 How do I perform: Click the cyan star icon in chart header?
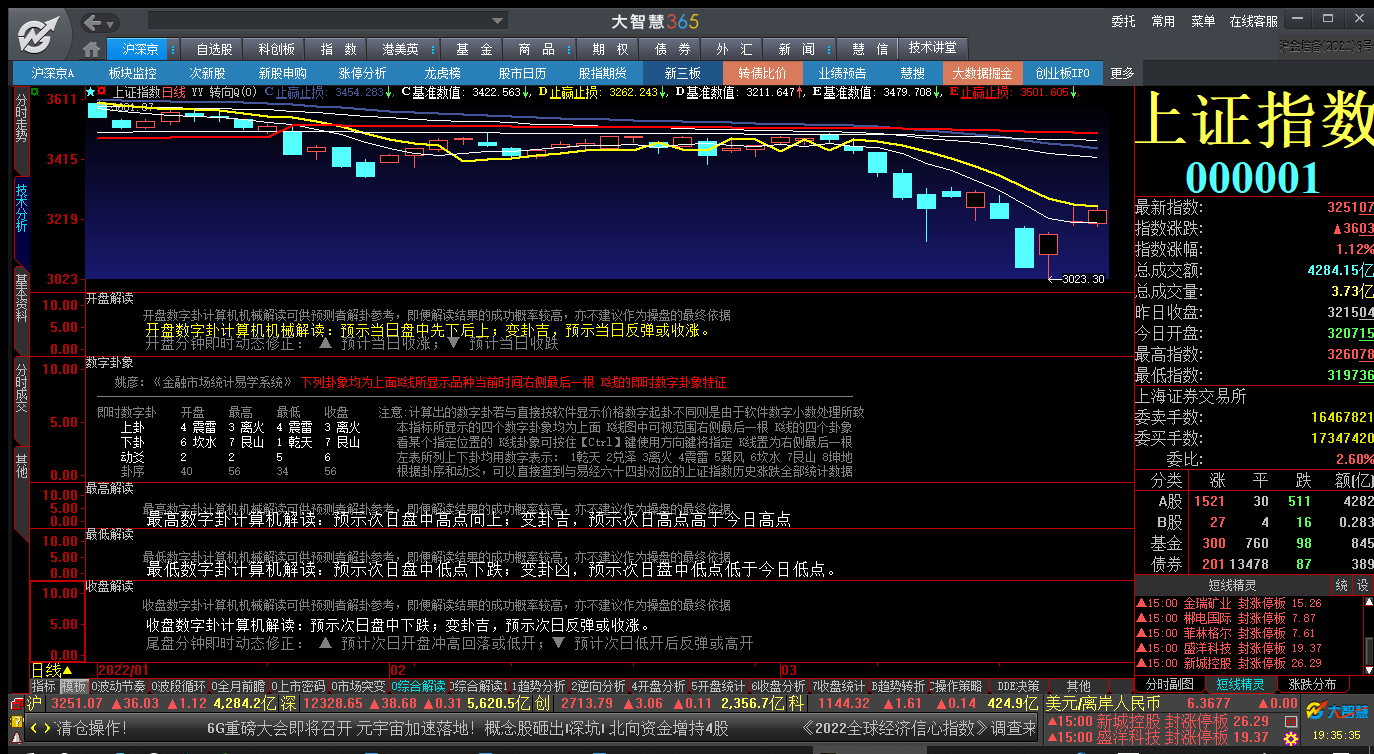[x=90, y=92]
